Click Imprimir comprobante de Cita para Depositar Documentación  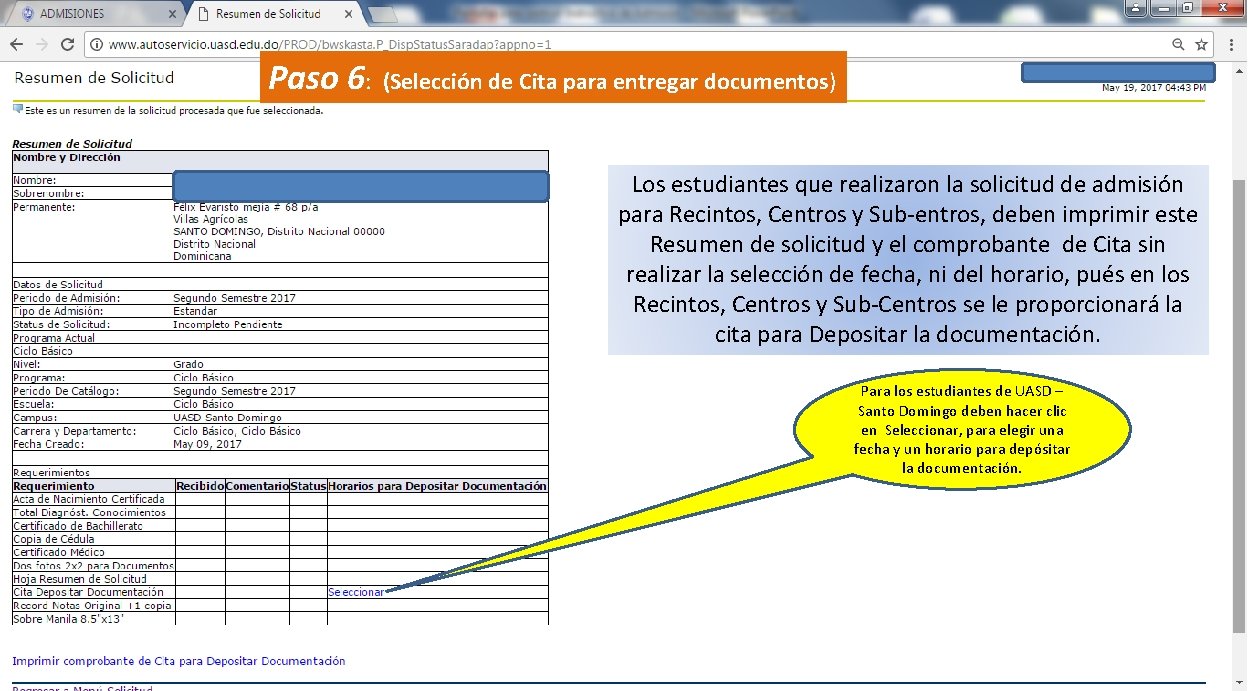coord(179,661)
